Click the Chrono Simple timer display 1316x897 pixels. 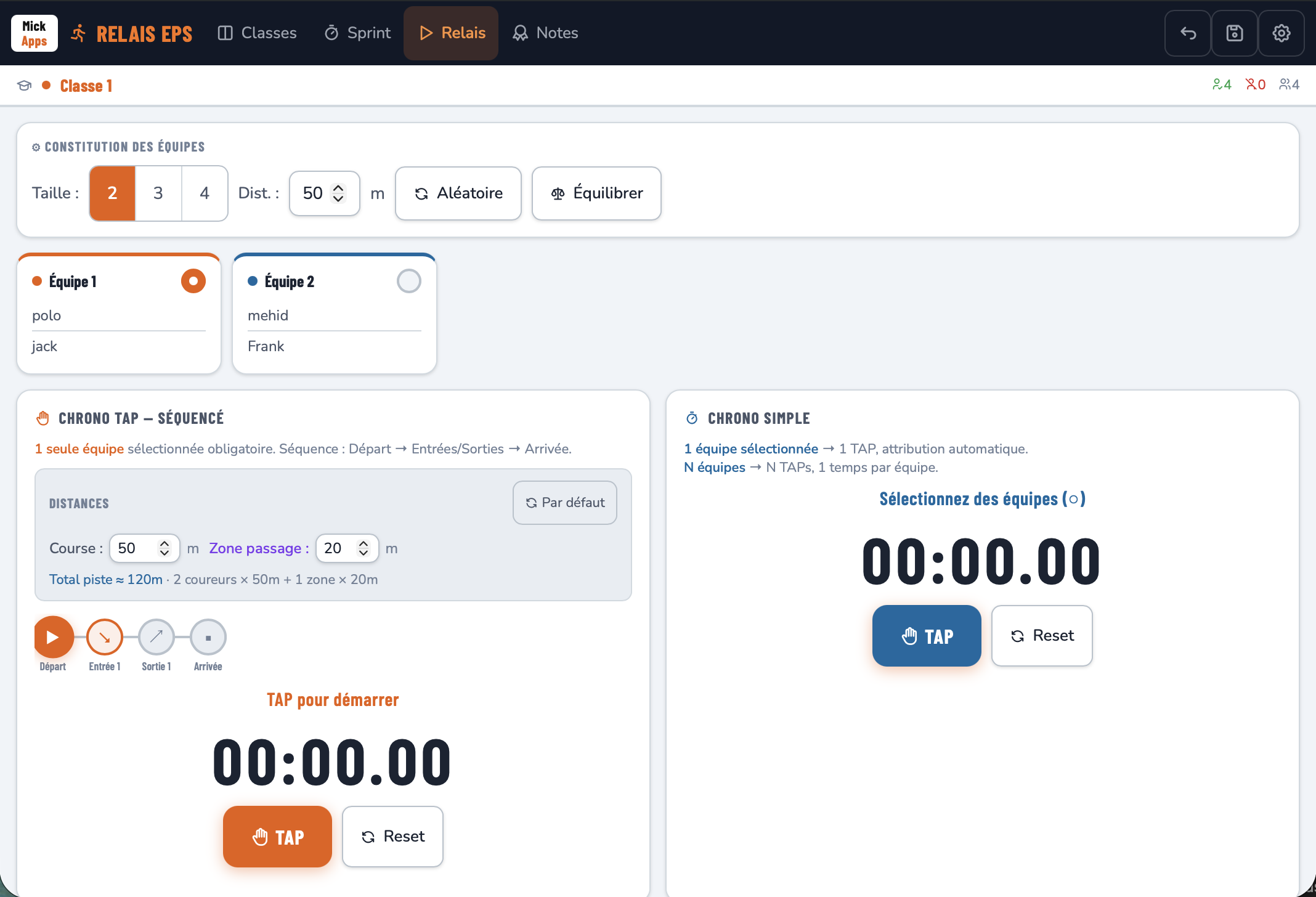pos(982,562)
